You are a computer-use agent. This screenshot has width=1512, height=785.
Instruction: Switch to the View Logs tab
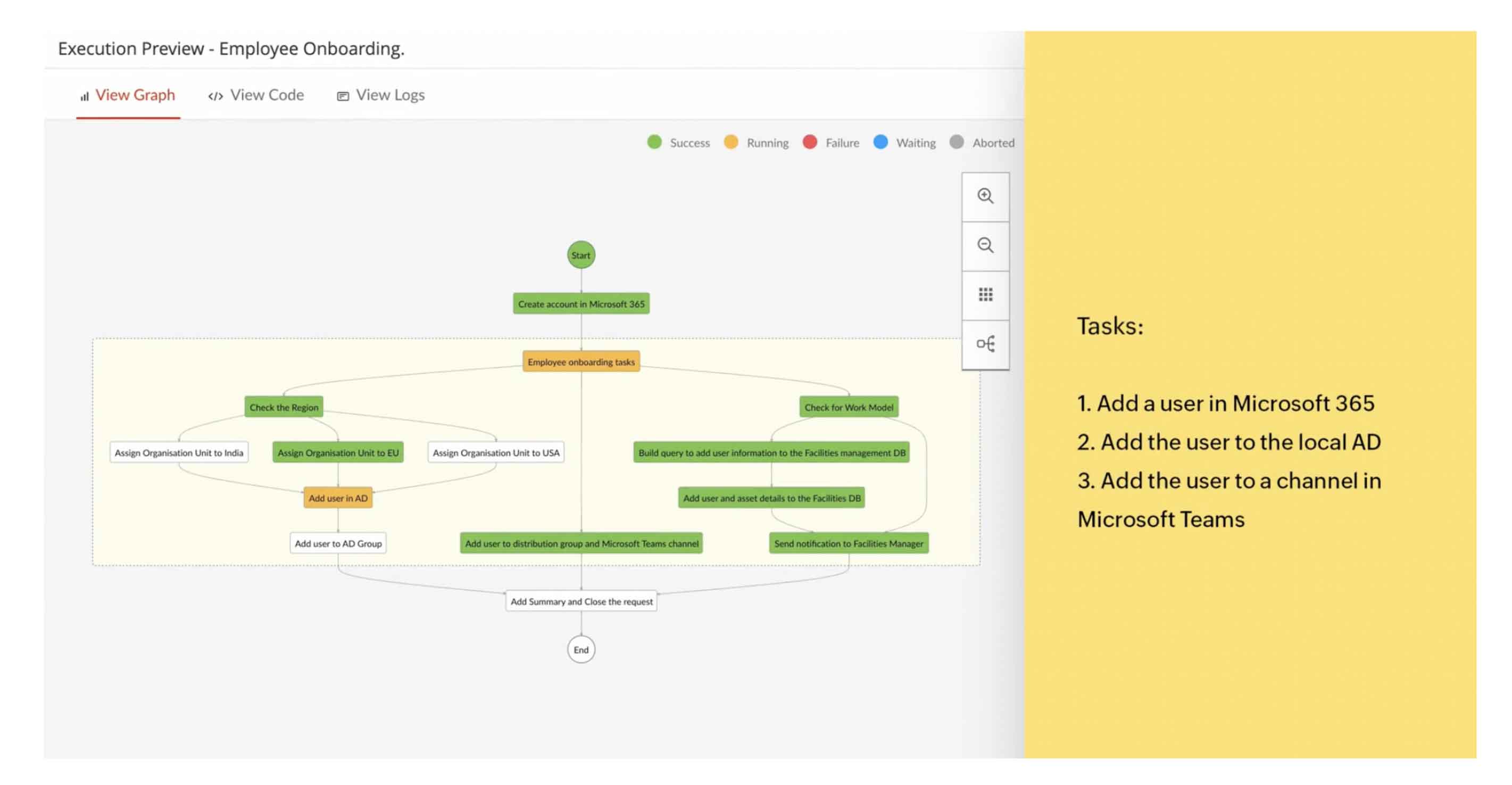tap(390, 95)
